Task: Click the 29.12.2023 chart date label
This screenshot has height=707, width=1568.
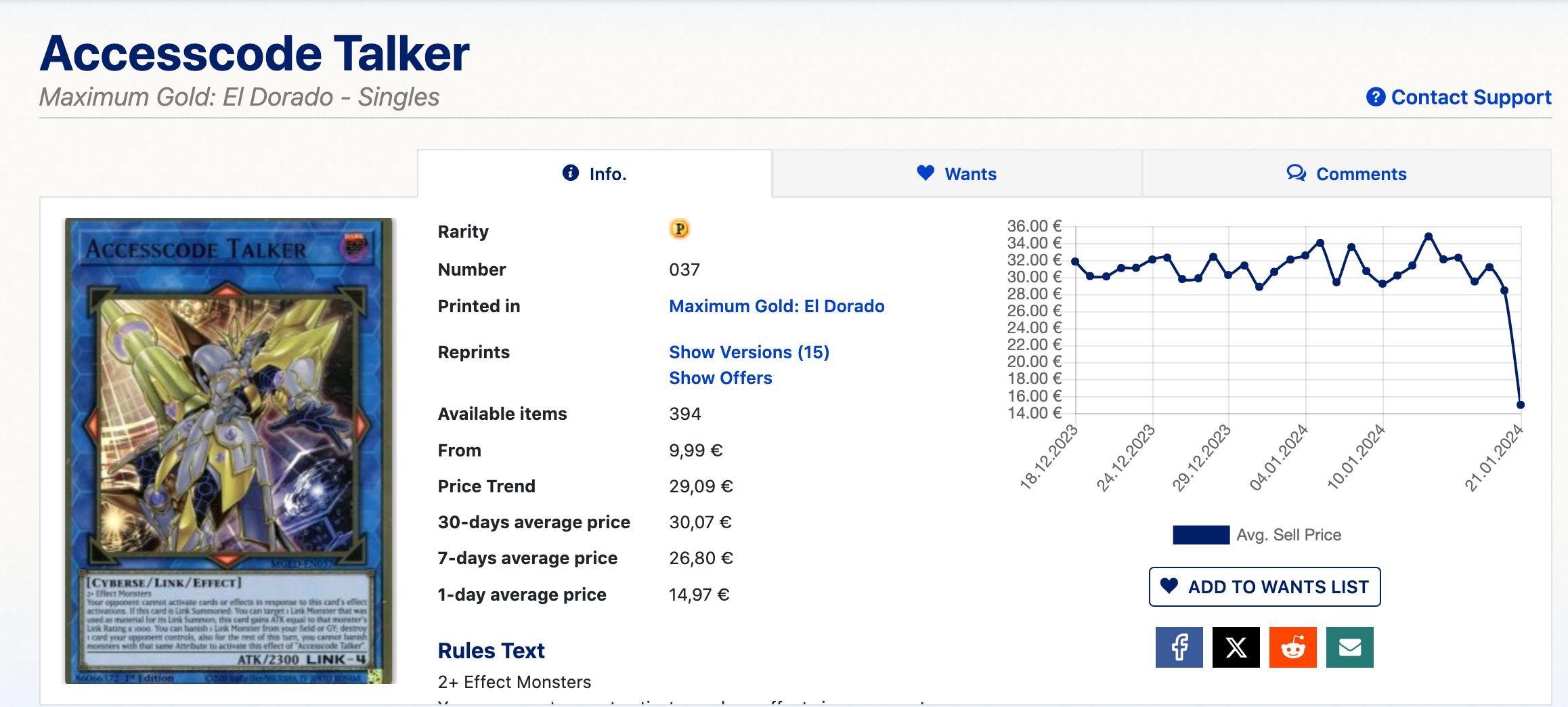Action: (x=1201, y=458)
